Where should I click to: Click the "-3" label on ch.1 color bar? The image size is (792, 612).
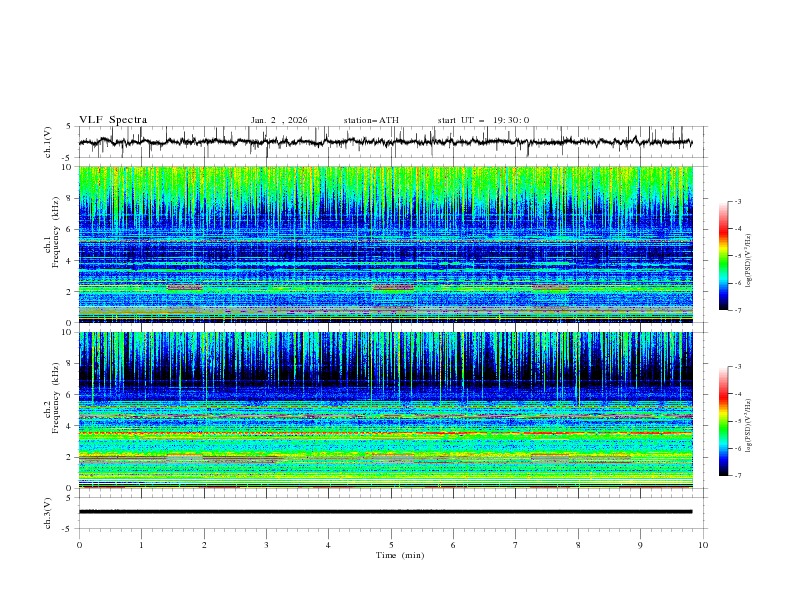point(737,201)
